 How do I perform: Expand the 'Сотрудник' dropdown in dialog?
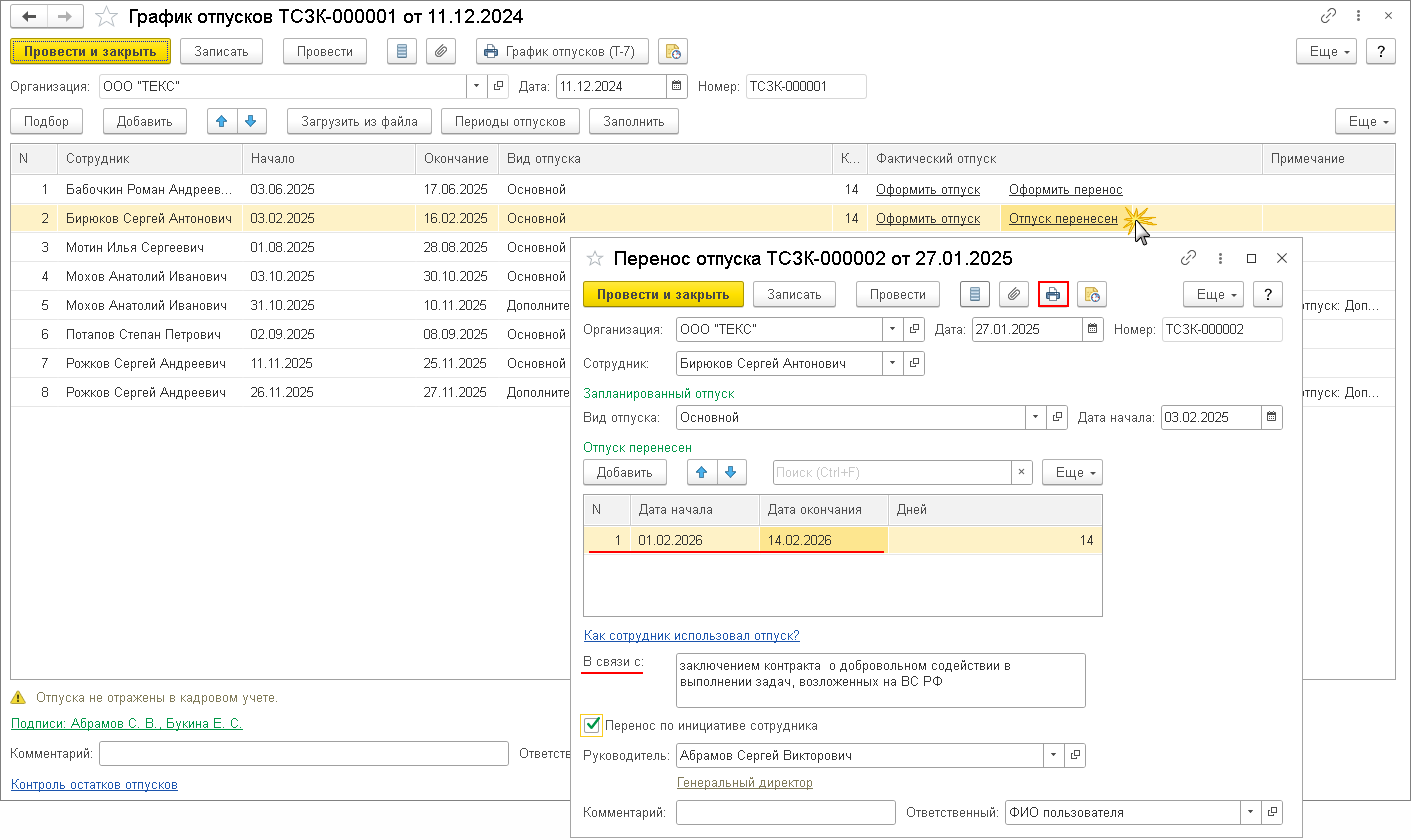click(891, 364)
